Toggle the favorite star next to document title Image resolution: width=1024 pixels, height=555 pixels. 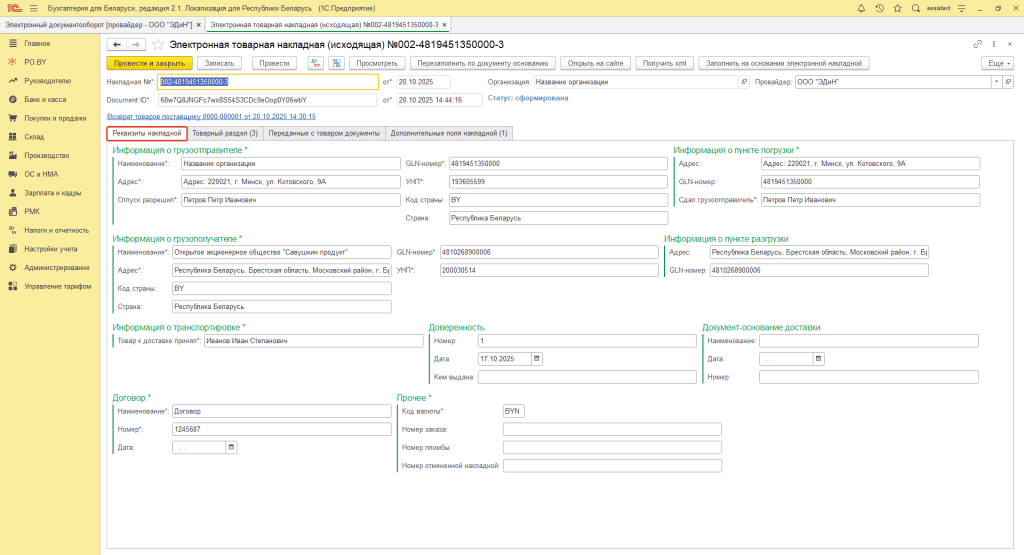157,45
